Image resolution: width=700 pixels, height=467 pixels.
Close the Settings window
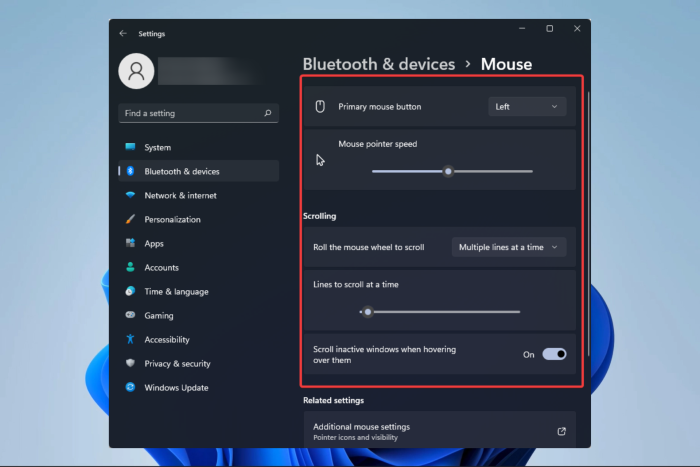pyautogui.click(x=577, y=29)
